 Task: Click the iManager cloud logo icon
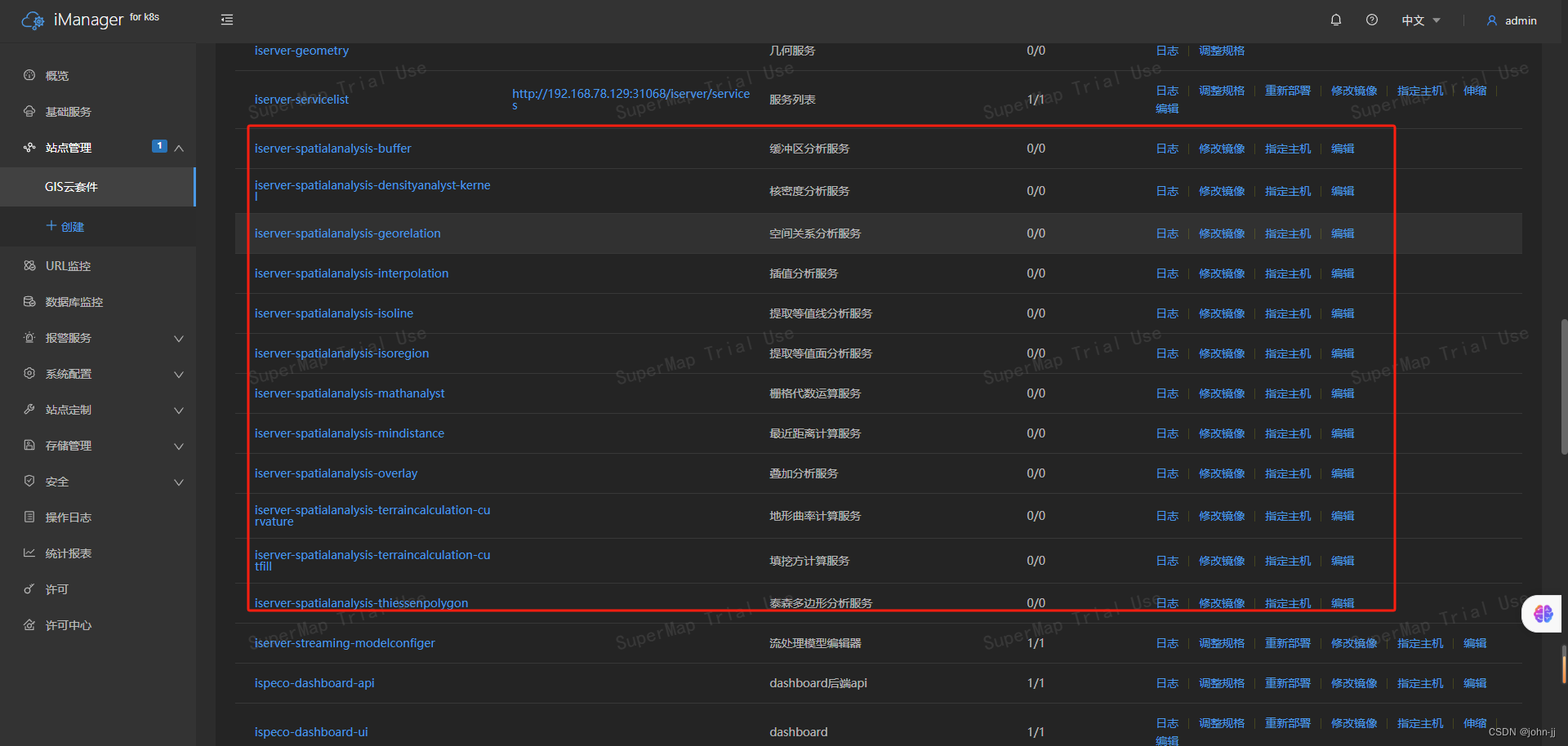point(33,20)
